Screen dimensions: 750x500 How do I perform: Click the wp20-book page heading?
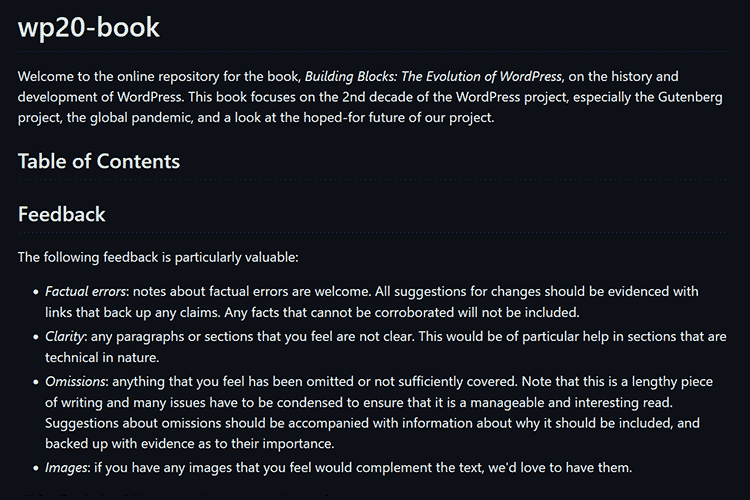(x=88, y=27)
